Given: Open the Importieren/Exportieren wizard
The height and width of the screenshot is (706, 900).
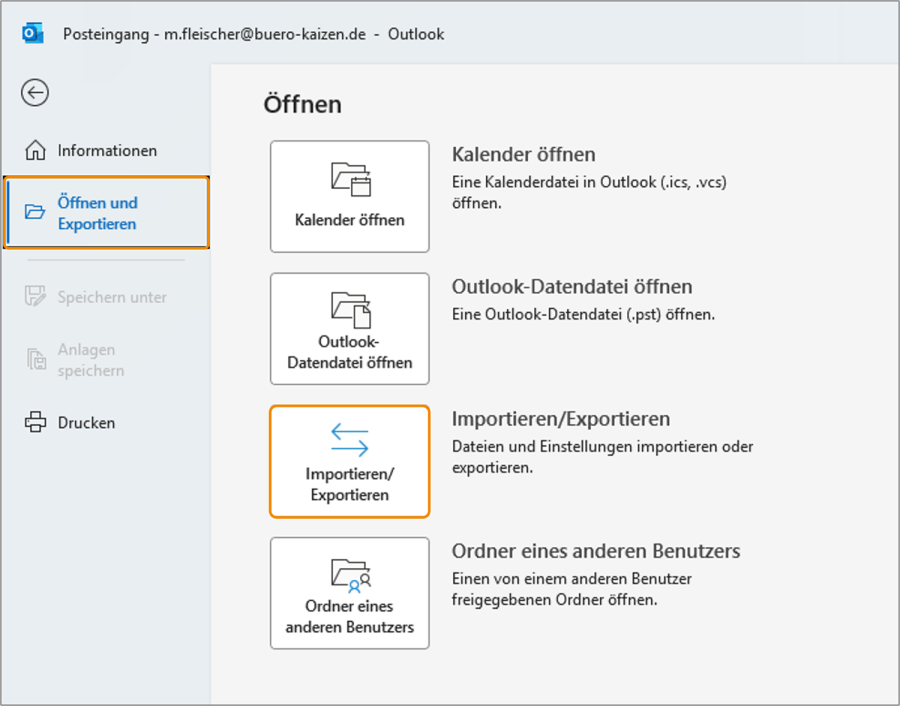Looking at the screenshot, I should click(x=349, y=462).
